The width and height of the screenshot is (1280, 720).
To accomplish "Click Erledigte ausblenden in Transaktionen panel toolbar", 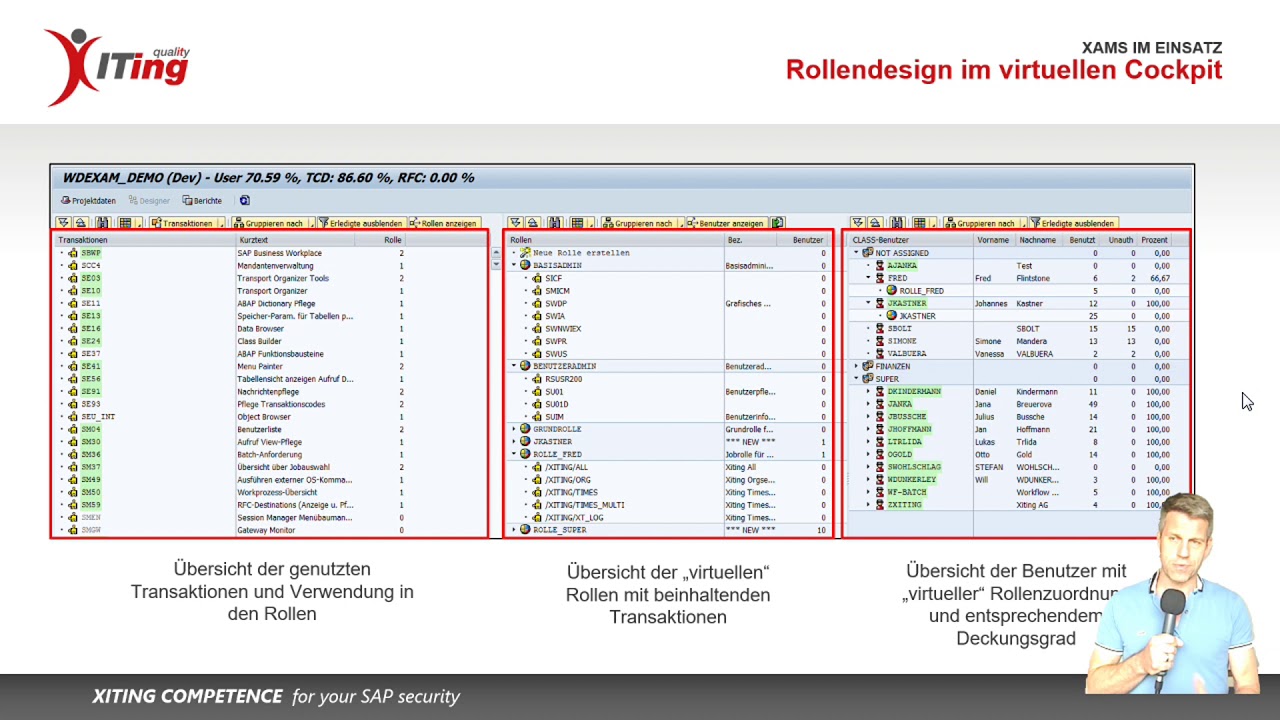I will click(361, 223).
